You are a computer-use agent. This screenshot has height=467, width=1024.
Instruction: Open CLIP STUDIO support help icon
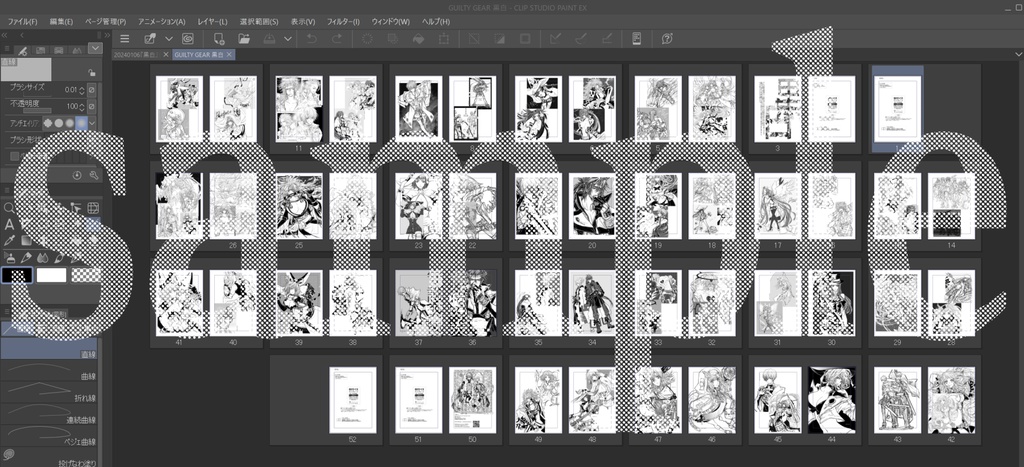[667, 39]
